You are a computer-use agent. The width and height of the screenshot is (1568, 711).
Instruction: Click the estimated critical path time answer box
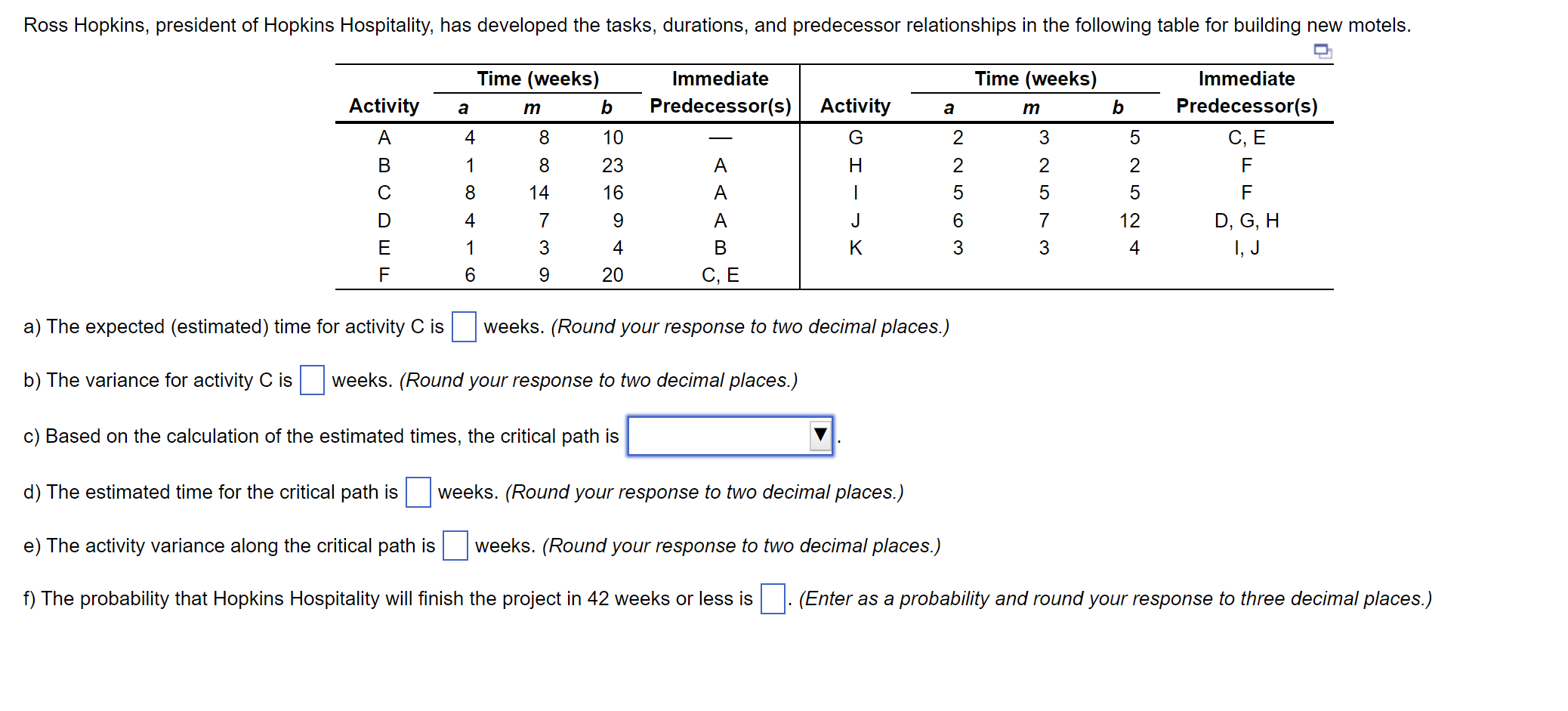click(417, 492)
